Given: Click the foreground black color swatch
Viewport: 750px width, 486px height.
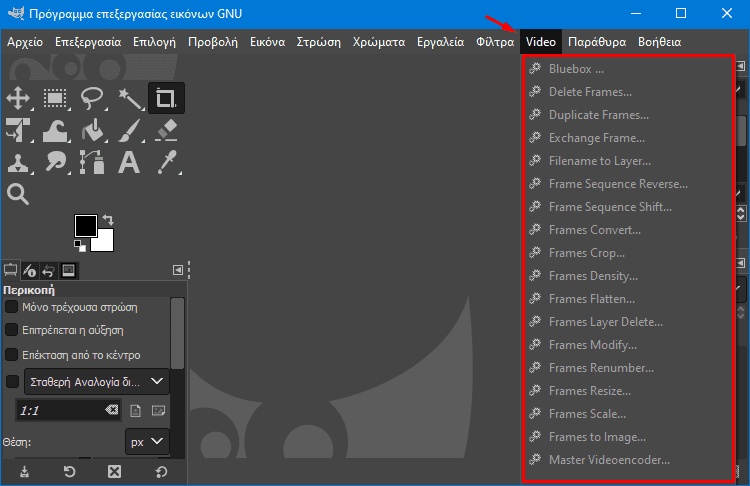Looking at the screenshot, I should click(85, 225).
